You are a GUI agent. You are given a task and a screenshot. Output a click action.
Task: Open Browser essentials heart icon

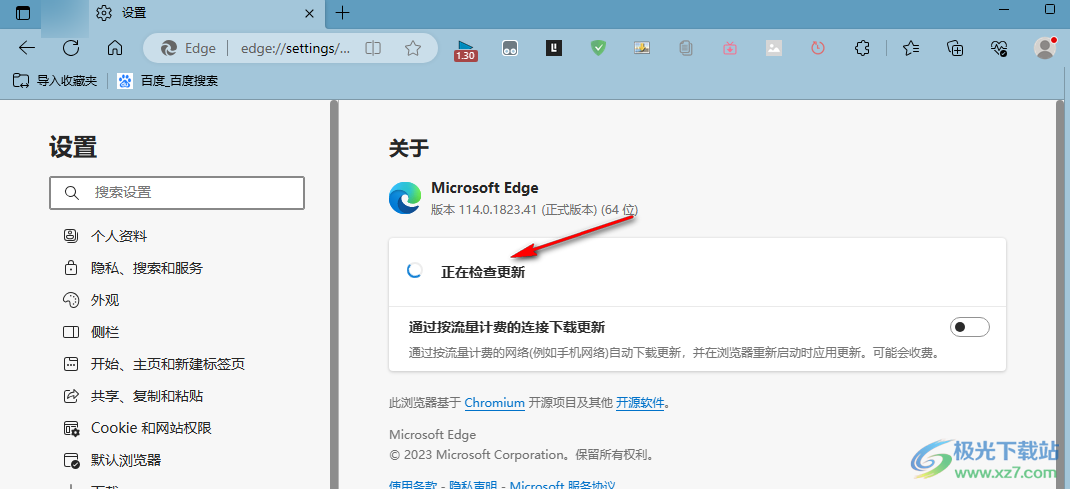point(999,48)
